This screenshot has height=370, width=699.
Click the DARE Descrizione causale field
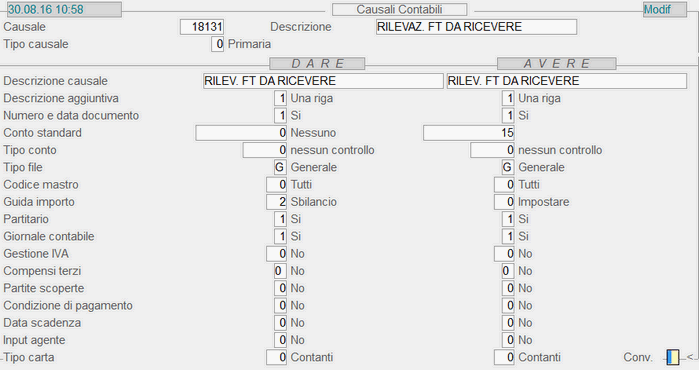(324, 81)
